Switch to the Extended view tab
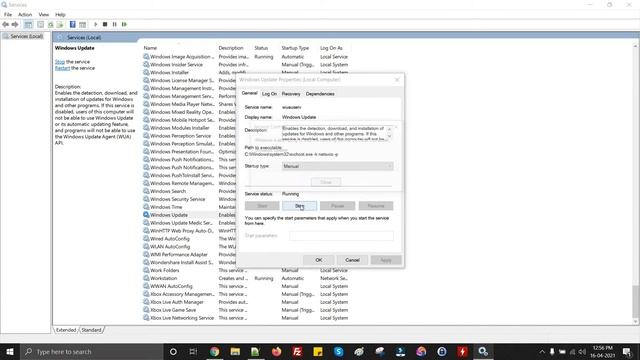The width and height of the screenshot is (640, 360). [x=66, y=330]
